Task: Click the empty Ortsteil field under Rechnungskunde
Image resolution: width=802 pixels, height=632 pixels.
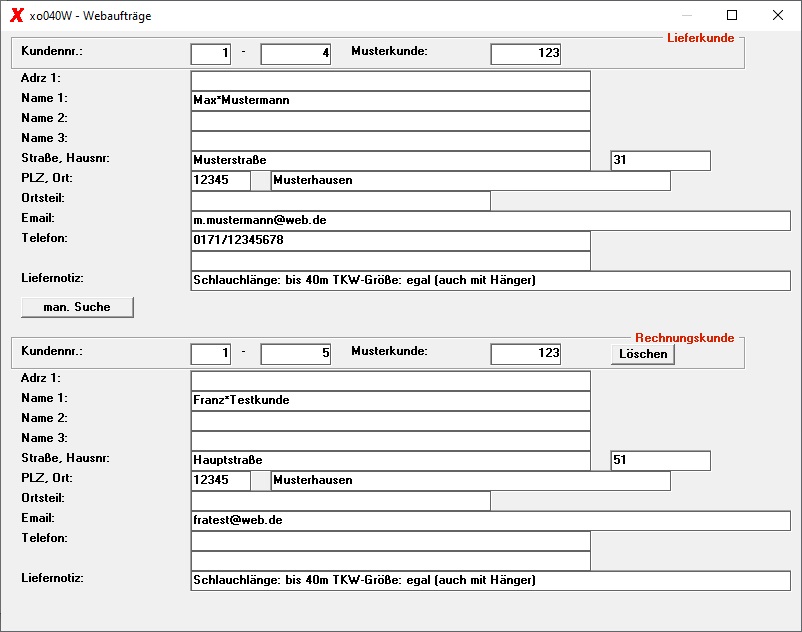Action: click(341, 501)
